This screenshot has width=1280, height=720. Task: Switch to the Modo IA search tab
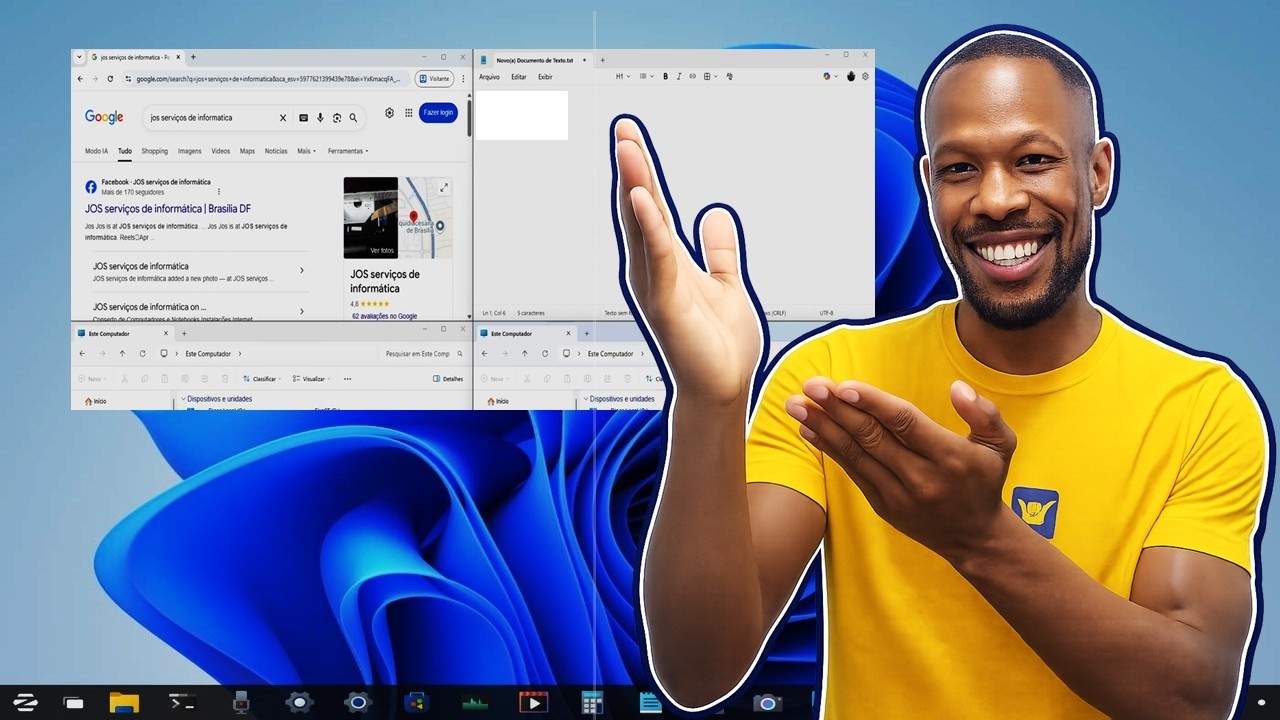click(x=96, y=151)
